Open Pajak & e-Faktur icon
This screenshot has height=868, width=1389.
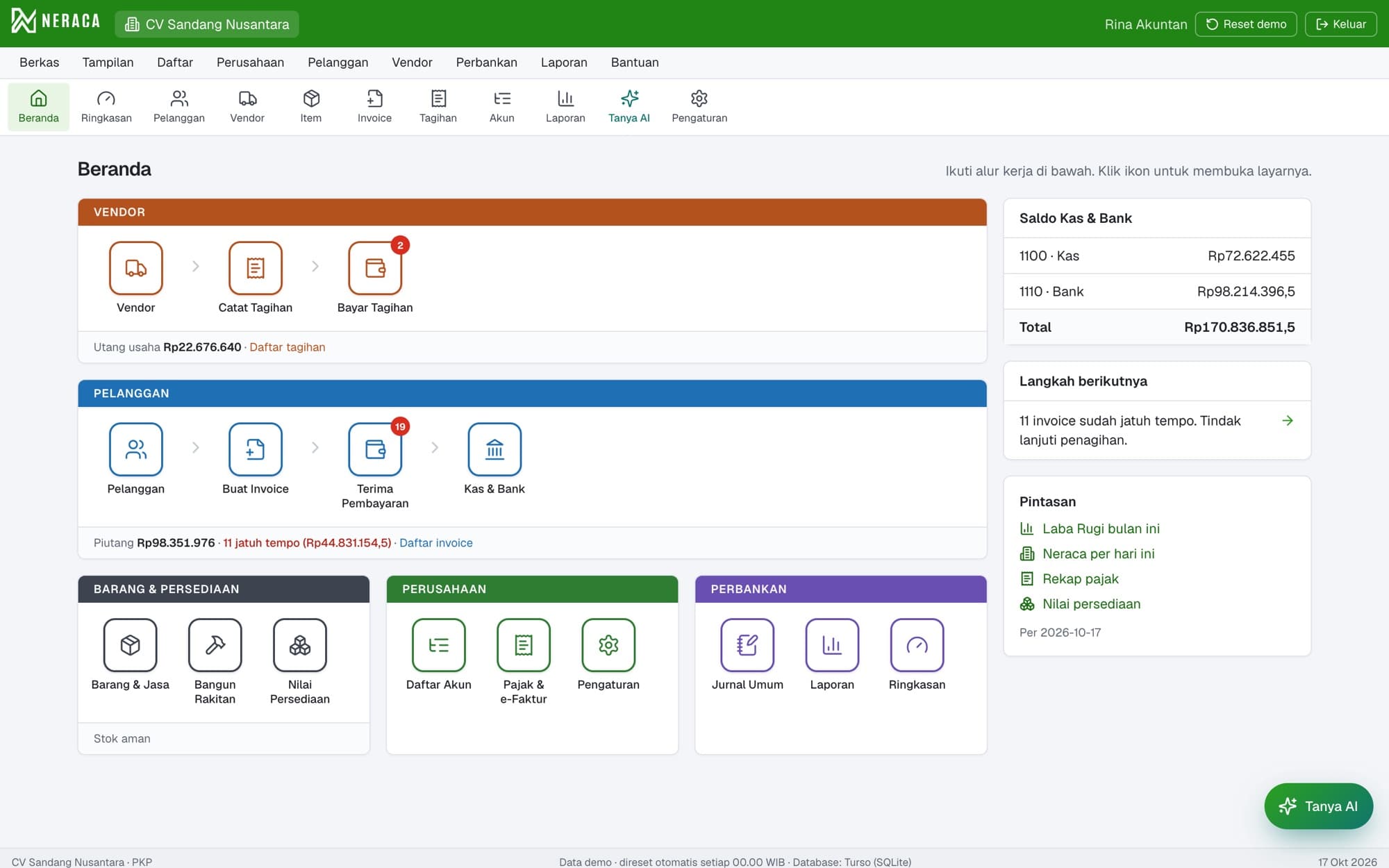[523, 645]
